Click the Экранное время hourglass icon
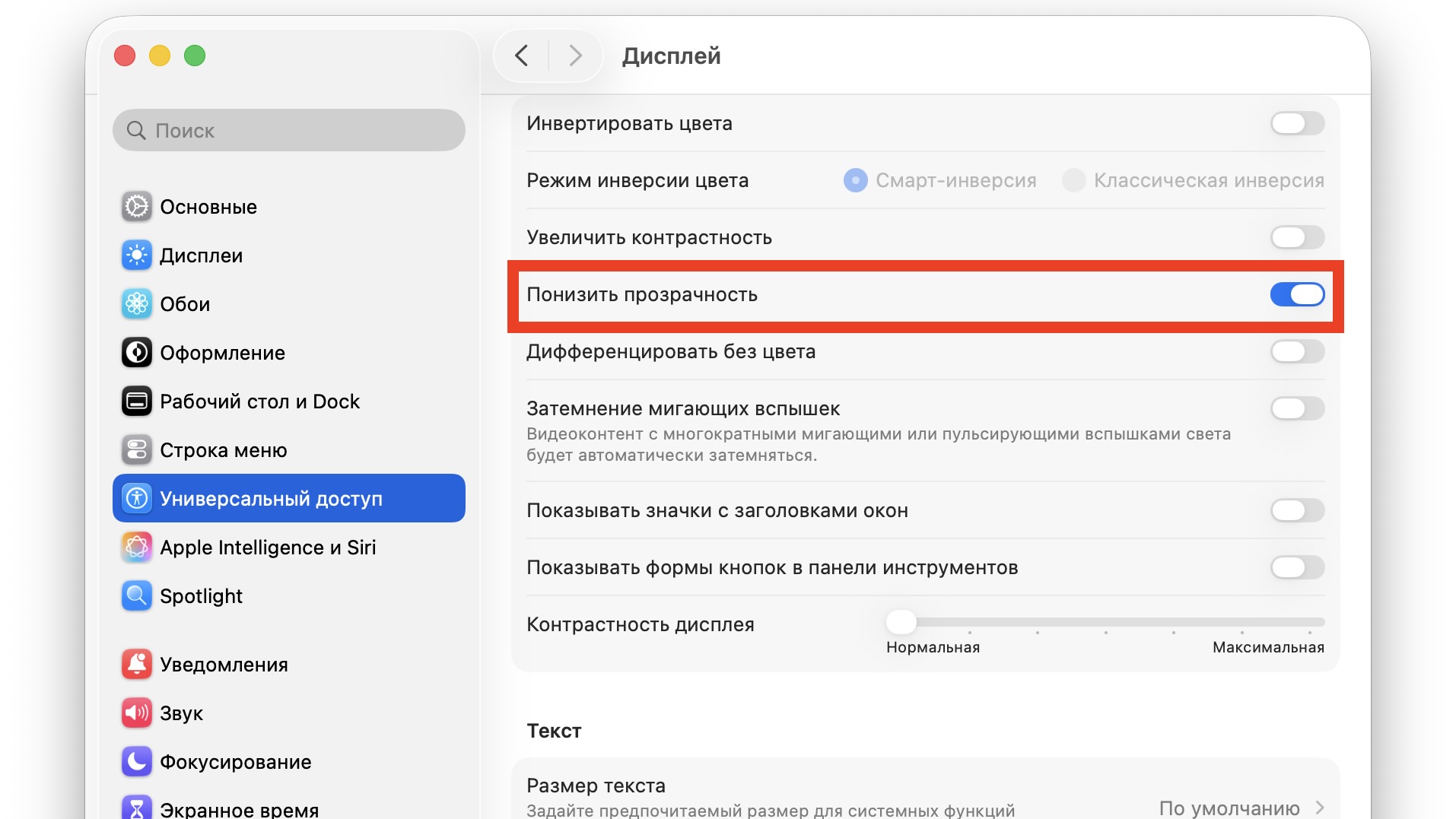Viewport: 1456px width, 819px height. tap(137, 808)
